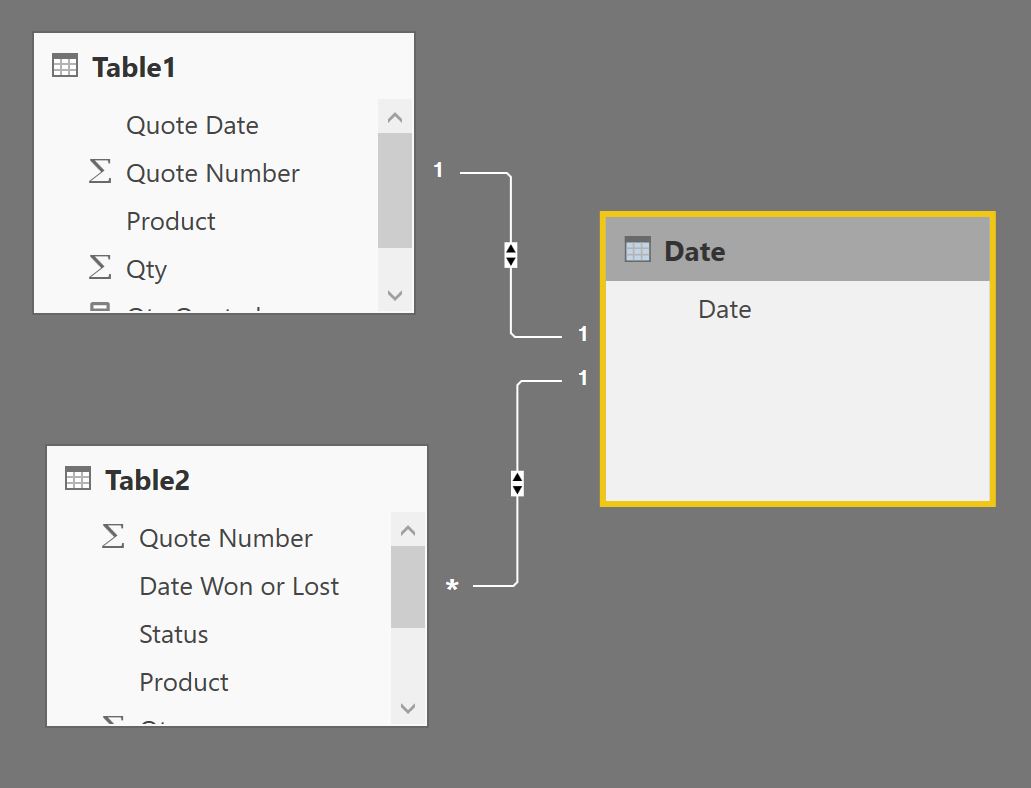Select the sigma icon beside Table1 Quote Number
This screenshot has width=1031, height=788.
pyautogui.click(x=100, y=171)
